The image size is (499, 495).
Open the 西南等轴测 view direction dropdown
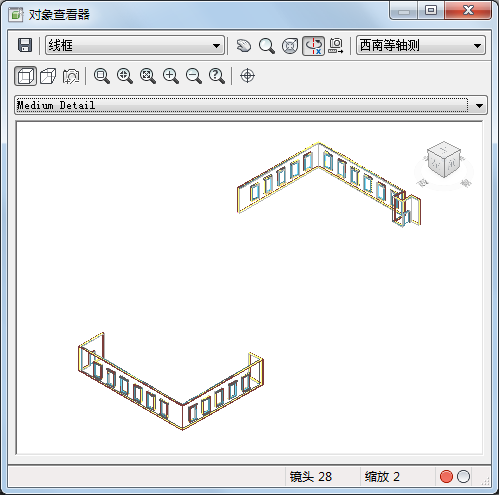coord(421,45)
